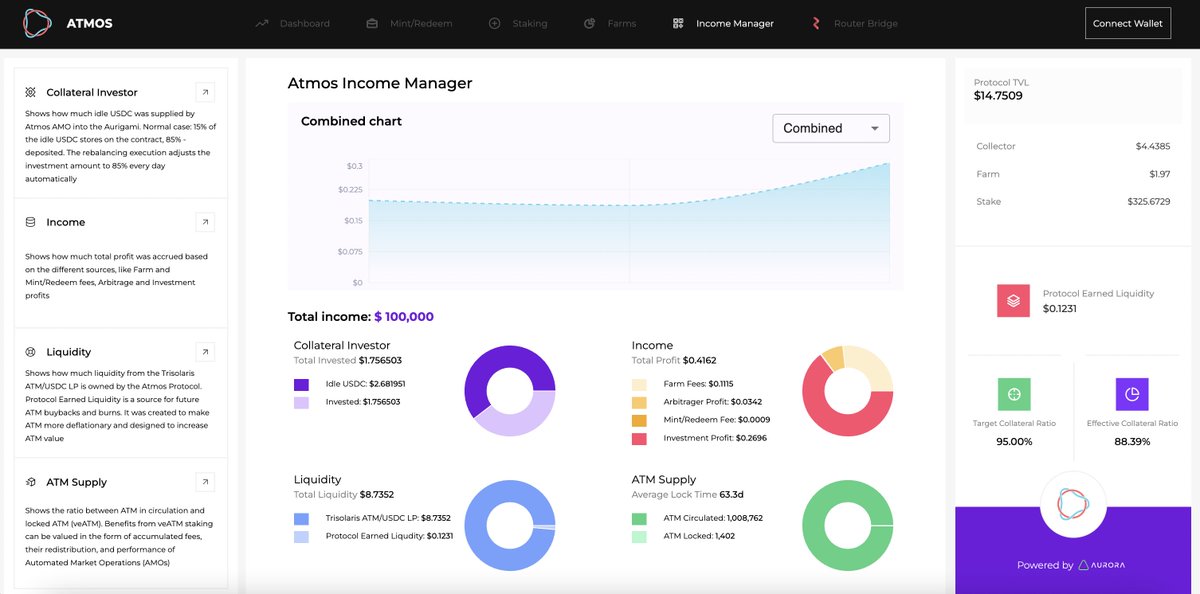
Task: Click the Protocol Earned Liquidity layers icon
Action: click(1013, 301)
